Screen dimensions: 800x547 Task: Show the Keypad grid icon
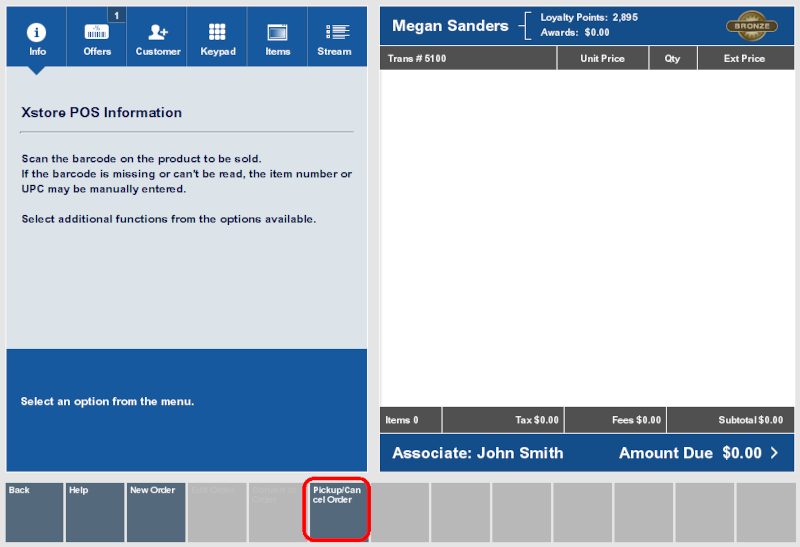[x=217, y=32]
